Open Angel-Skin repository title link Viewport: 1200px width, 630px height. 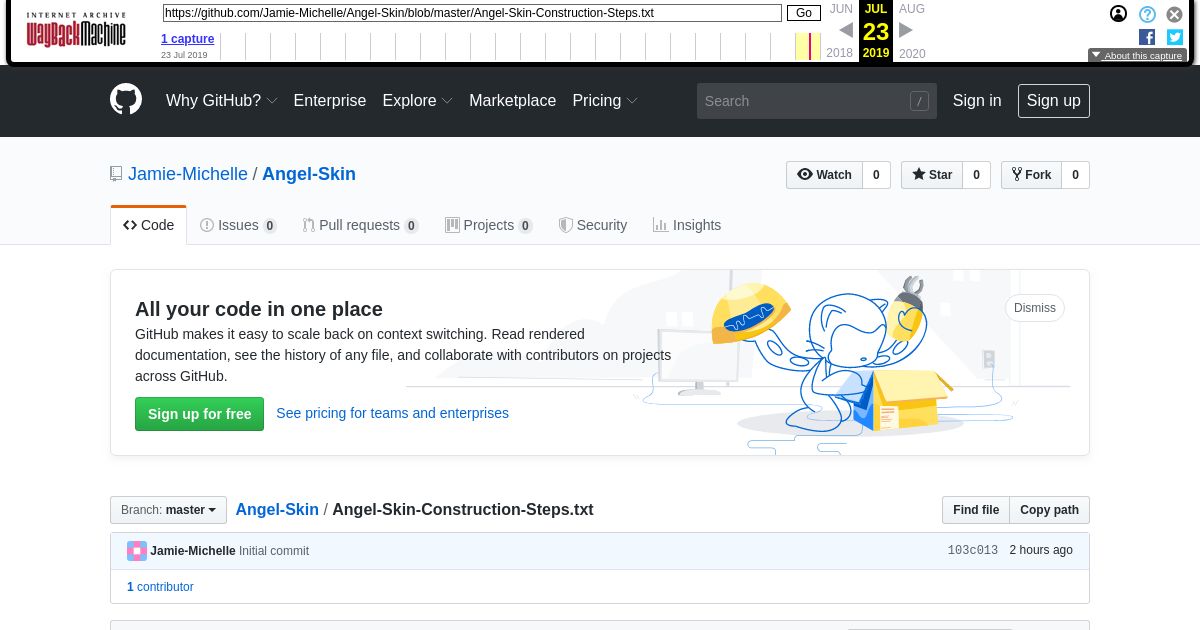click(x=309, y=174)
